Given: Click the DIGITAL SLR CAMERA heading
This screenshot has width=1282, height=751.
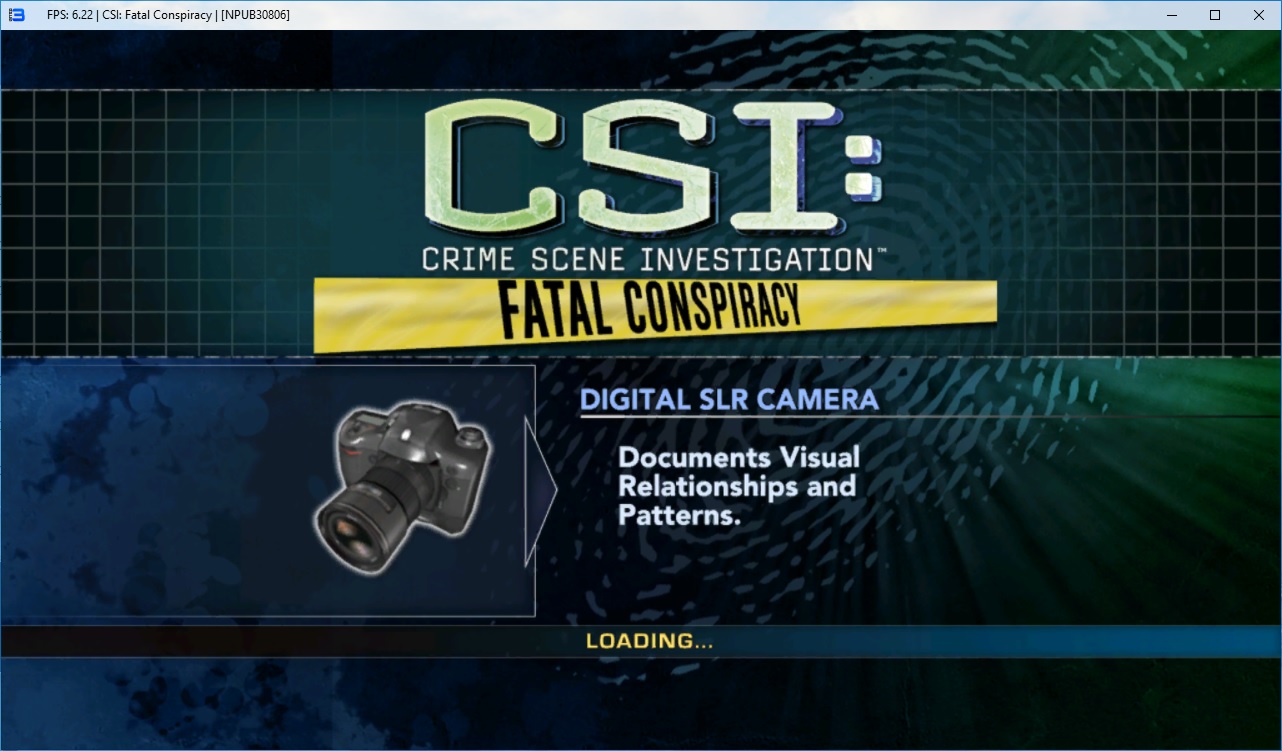Looking at the screenshot, I should tap(729, 399).
